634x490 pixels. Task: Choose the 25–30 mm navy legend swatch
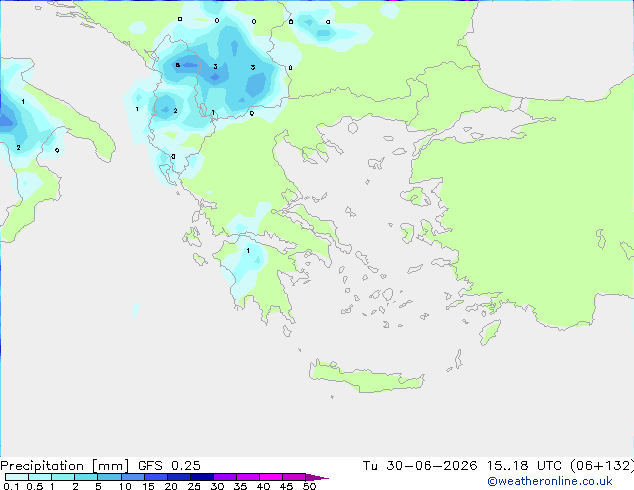click(x=201, y=477)
